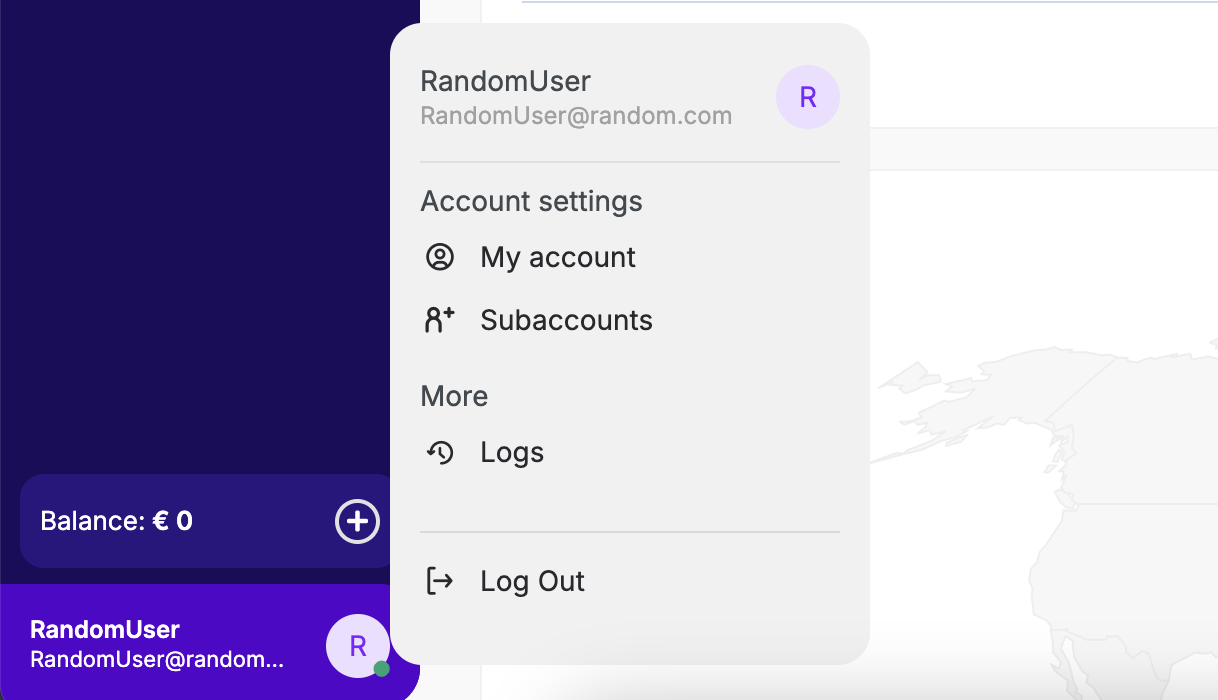Click the Log Out exit icon
The height and width of the screenshot is (700, 1218).
point(440,580)
